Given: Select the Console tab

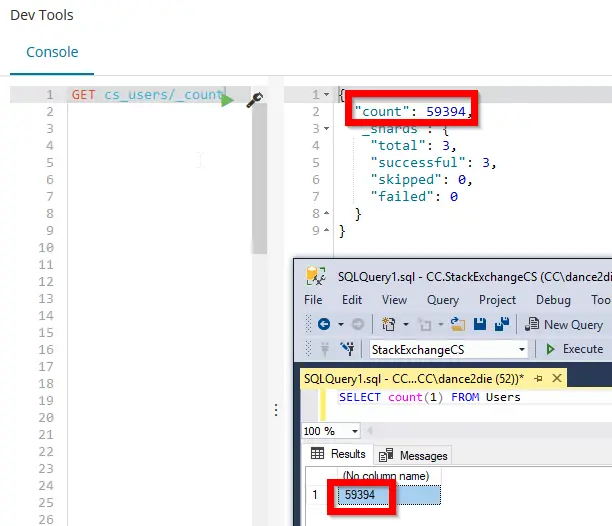Looking at the screenshot, I should [x=52, y=52].
